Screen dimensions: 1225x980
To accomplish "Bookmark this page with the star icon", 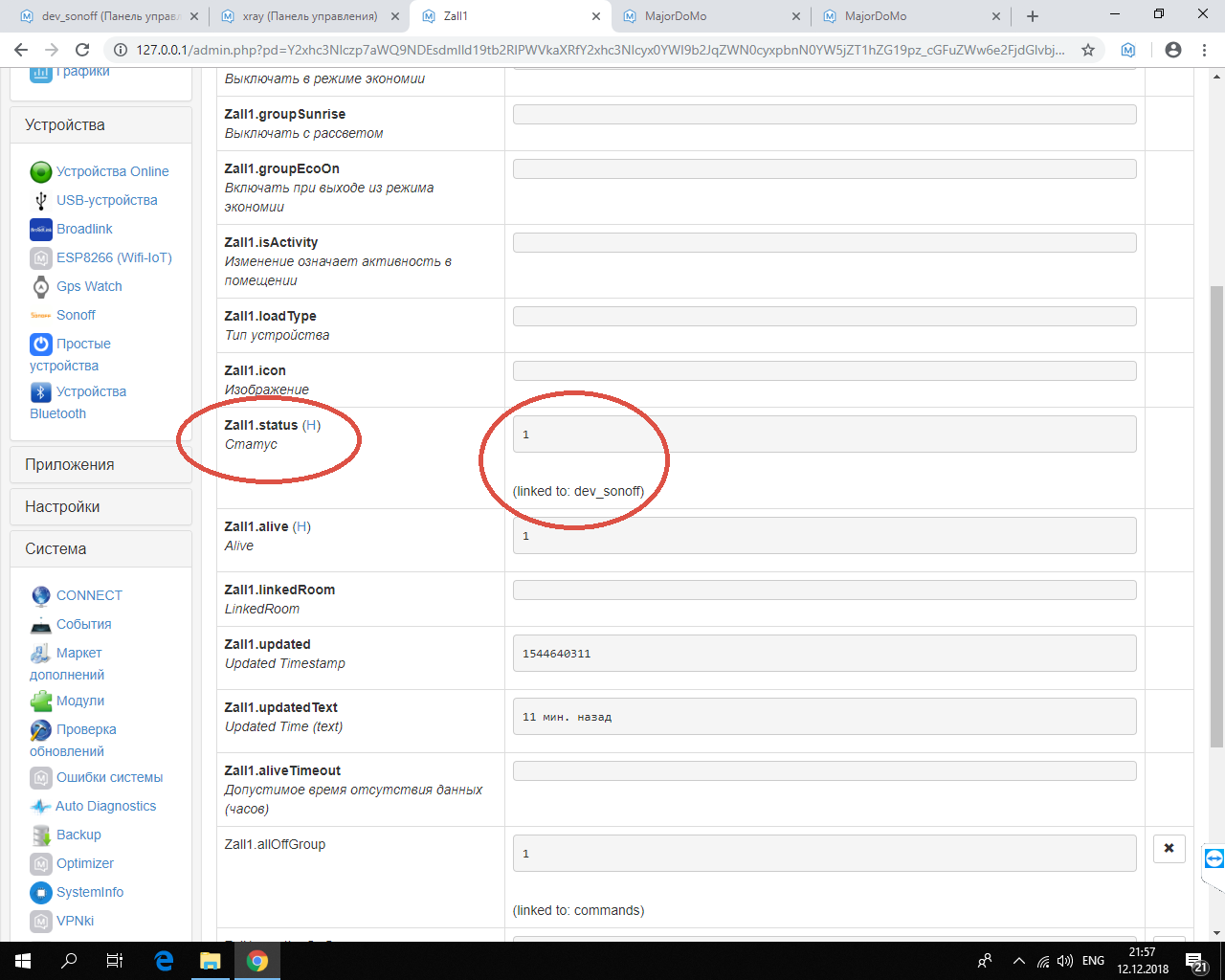I will point(1088,50).
